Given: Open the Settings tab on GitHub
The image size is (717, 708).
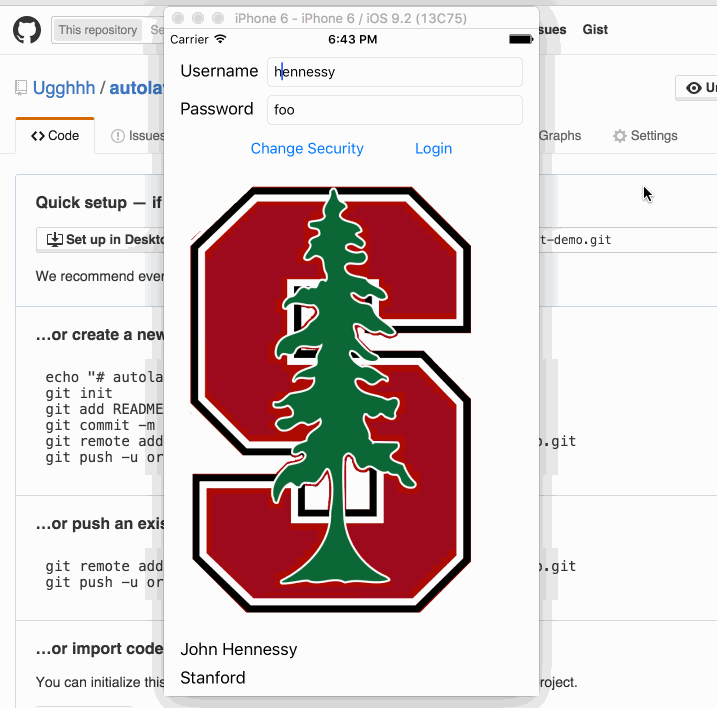Looking at the screenshot, I should click(645, 136).
